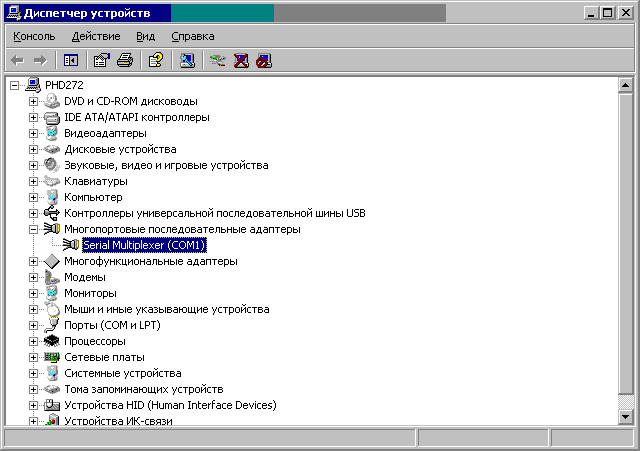Select Звуковые, видео и игровые устройства
This screenshot has height=451, width=640.
[166, 165]
